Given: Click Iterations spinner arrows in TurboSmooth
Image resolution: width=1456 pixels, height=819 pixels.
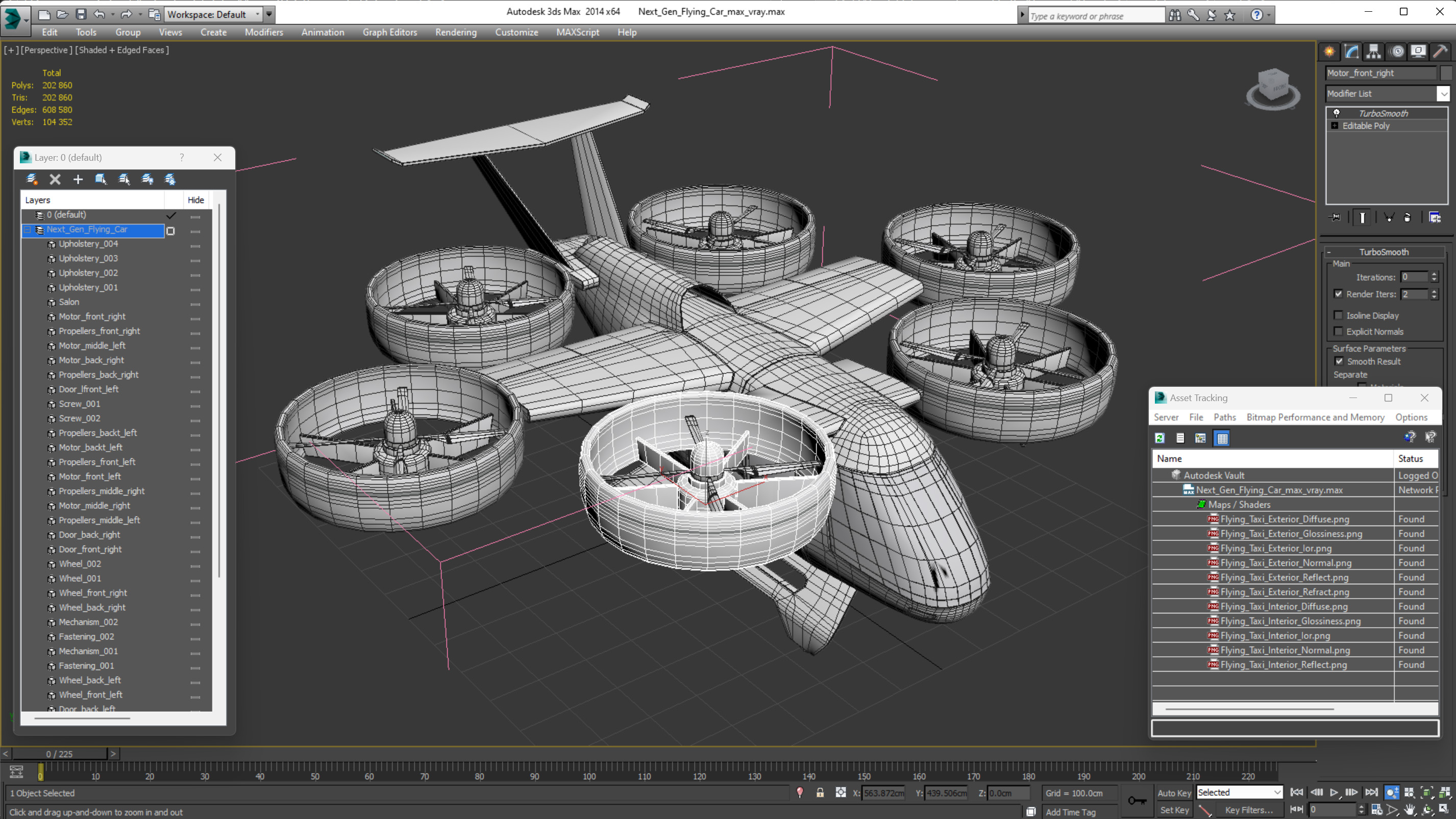Looking at the screenshot, I should click(1434, 277).
